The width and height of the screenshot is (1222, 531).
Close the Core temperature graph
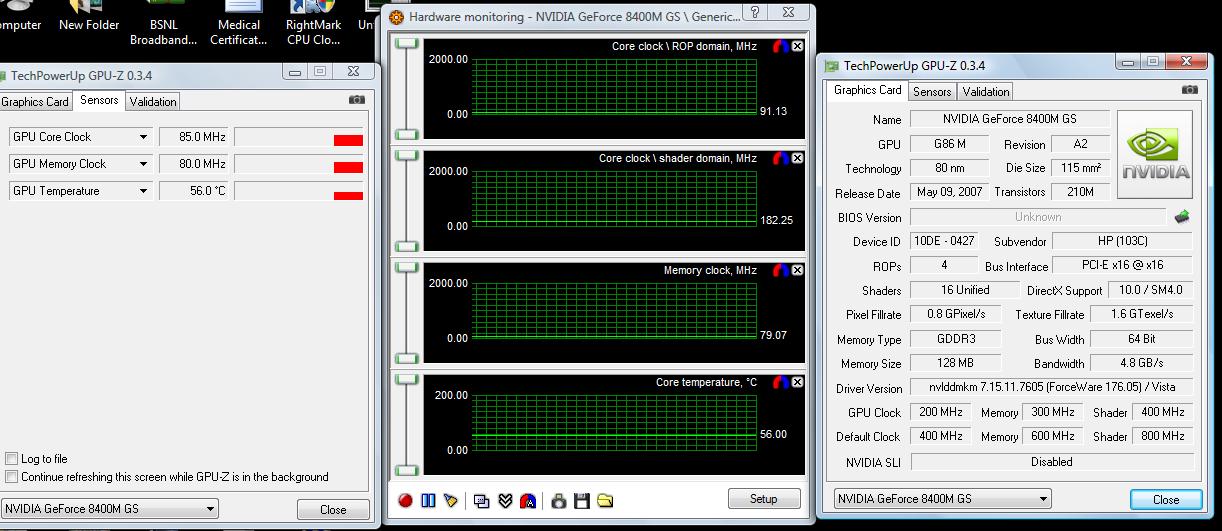coord(798,382)
